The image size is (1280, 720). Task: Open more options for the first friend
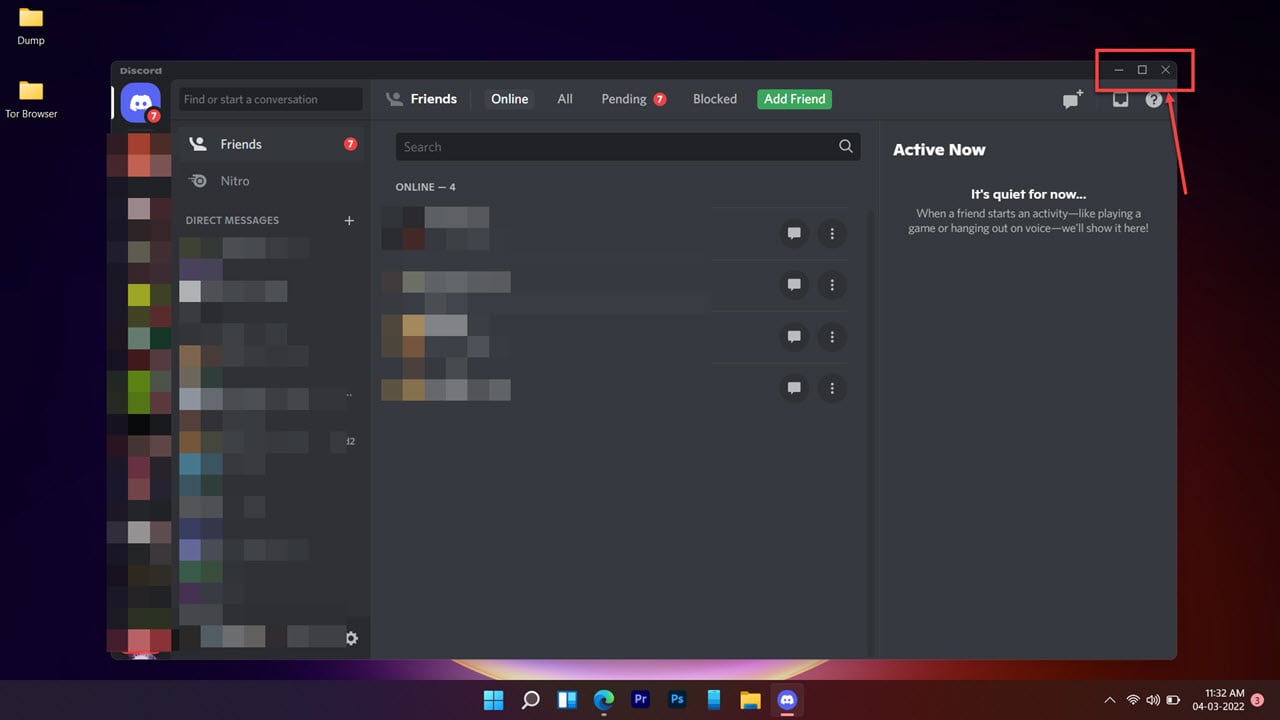click(832, 233)
